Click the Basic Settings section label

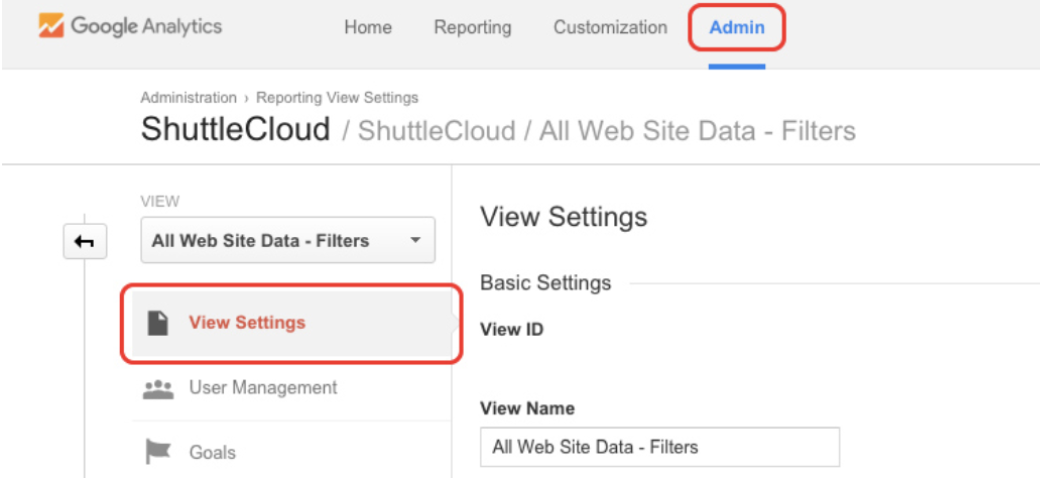click(545, 283)
